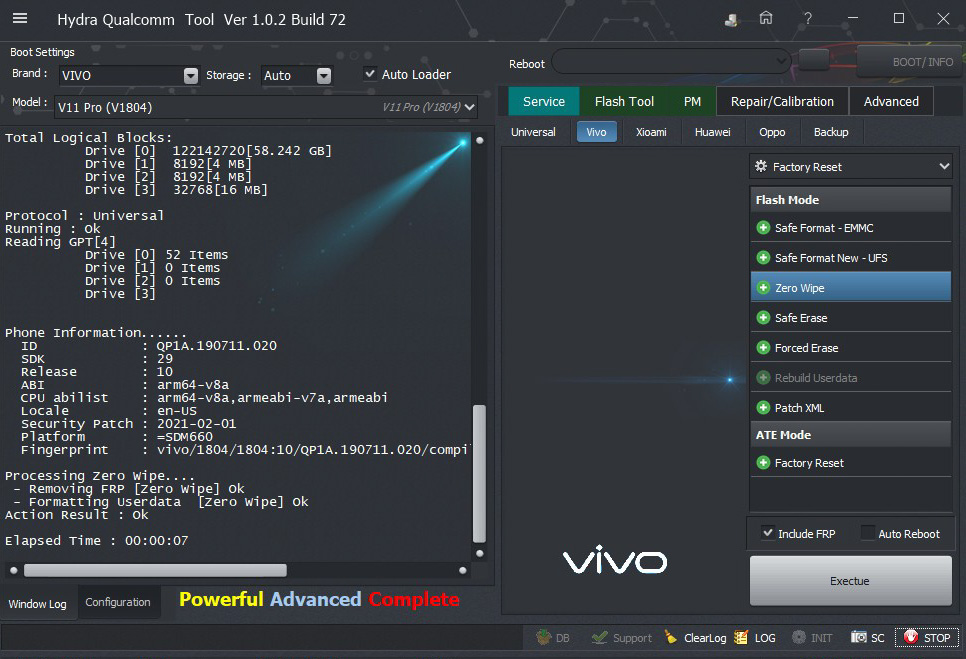The image size is (966, 659).
Task: Click the green plus icon beside ATE Factory Reset
Action: click(x=763, y=463)
